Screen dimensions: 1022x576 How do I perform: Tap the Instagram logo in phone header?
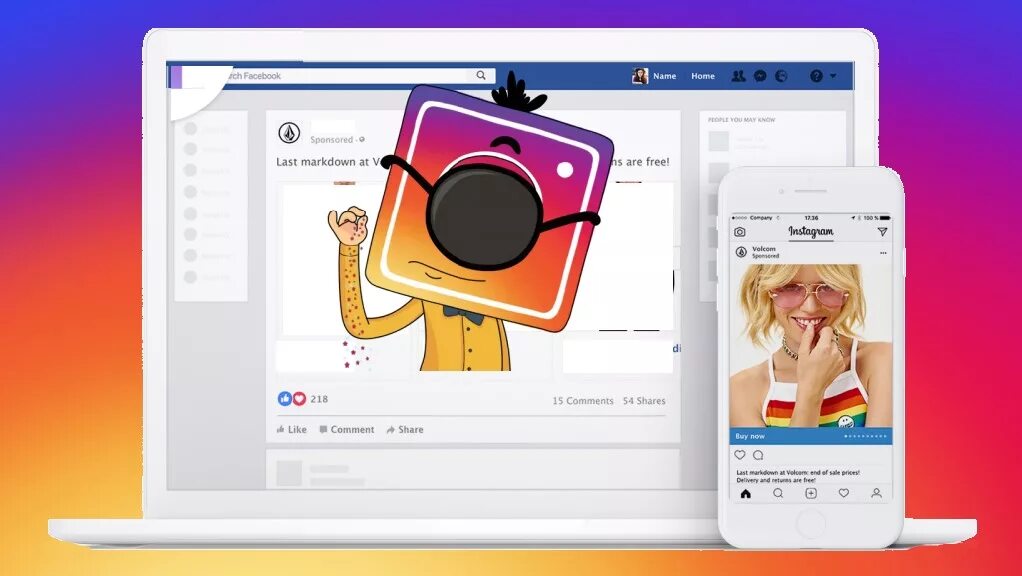pos(811,231)
